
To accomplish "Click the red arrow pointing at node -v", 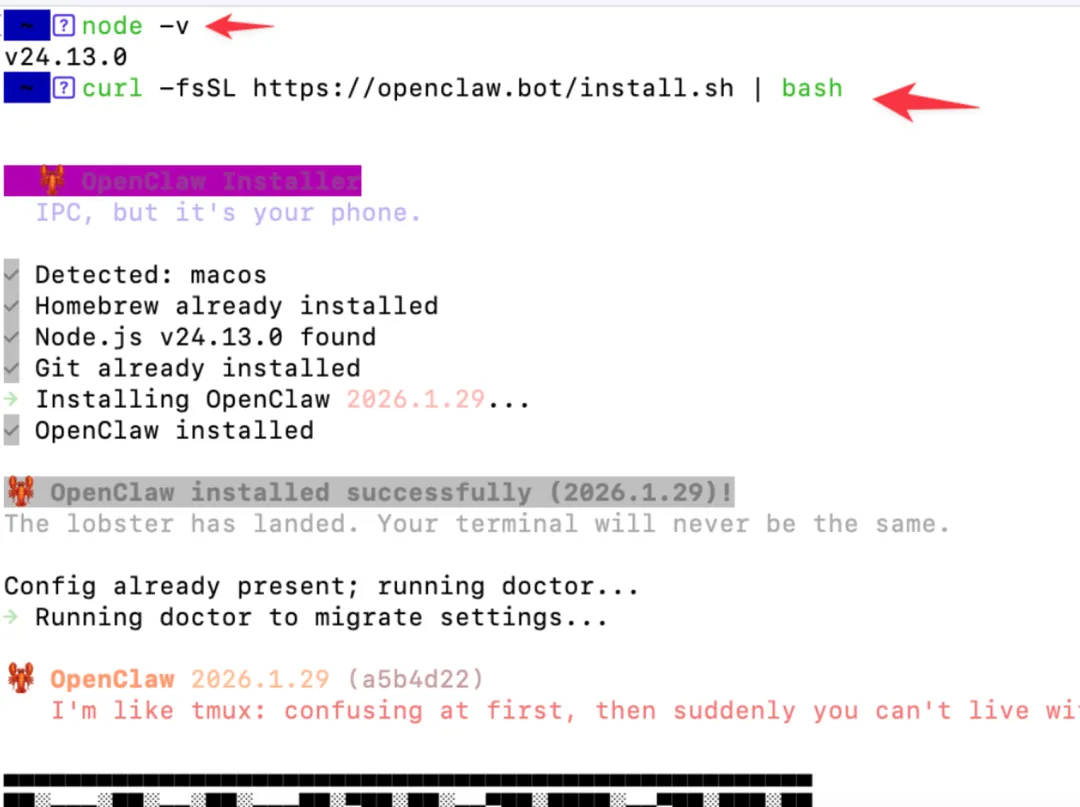I will point(240,26).
